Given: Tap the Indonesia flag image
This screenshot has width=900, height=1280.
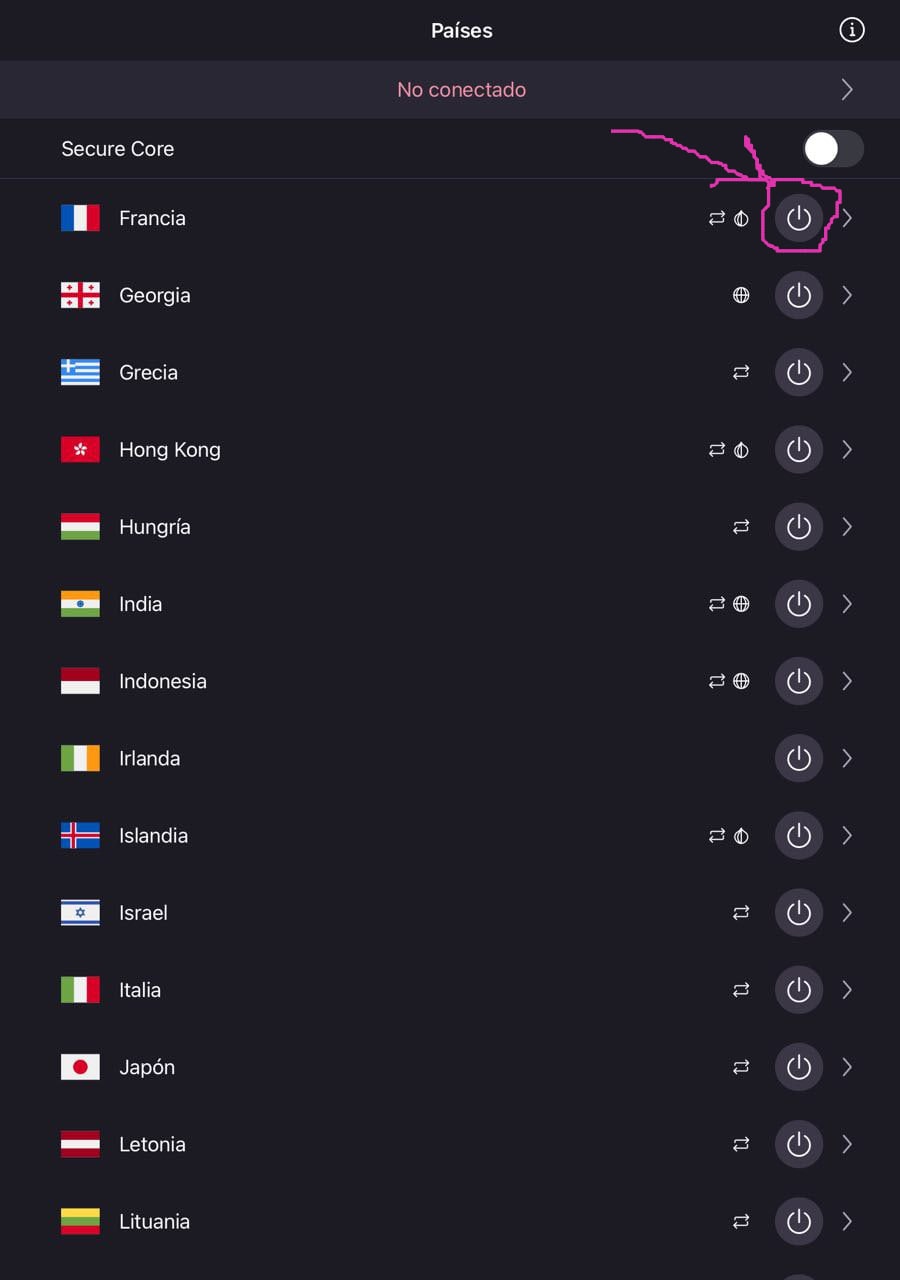Looking at the screenshot, I should (80, 681).
